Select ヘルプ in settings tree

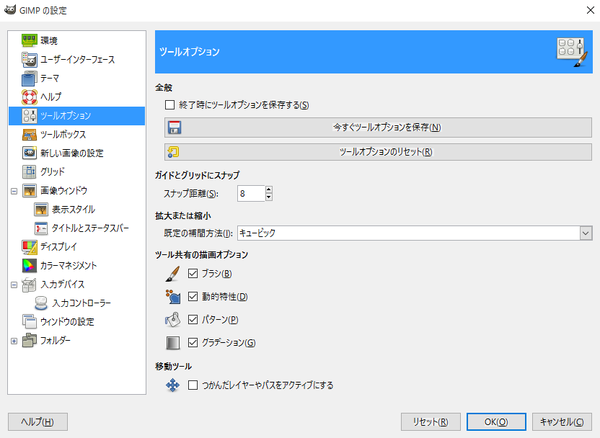(x=51, y=97)
